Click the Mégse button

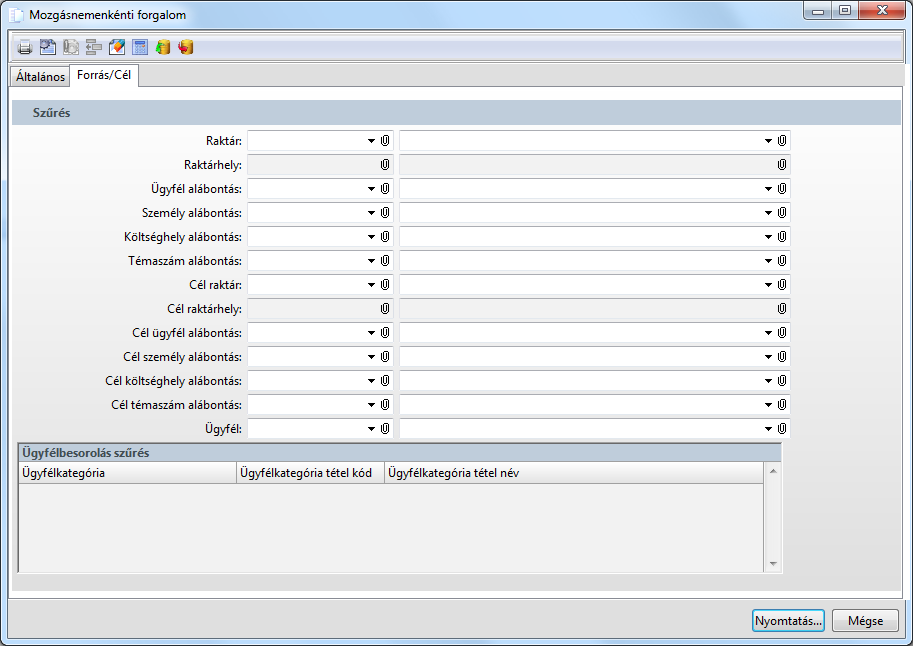pyautogui.click(x=865, y=620)
